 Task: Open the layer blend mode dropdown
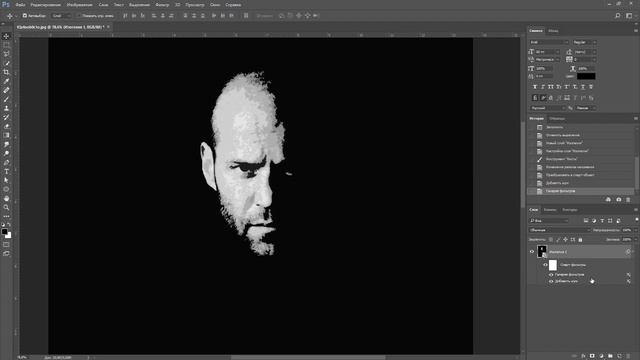(x=559, y=230)
